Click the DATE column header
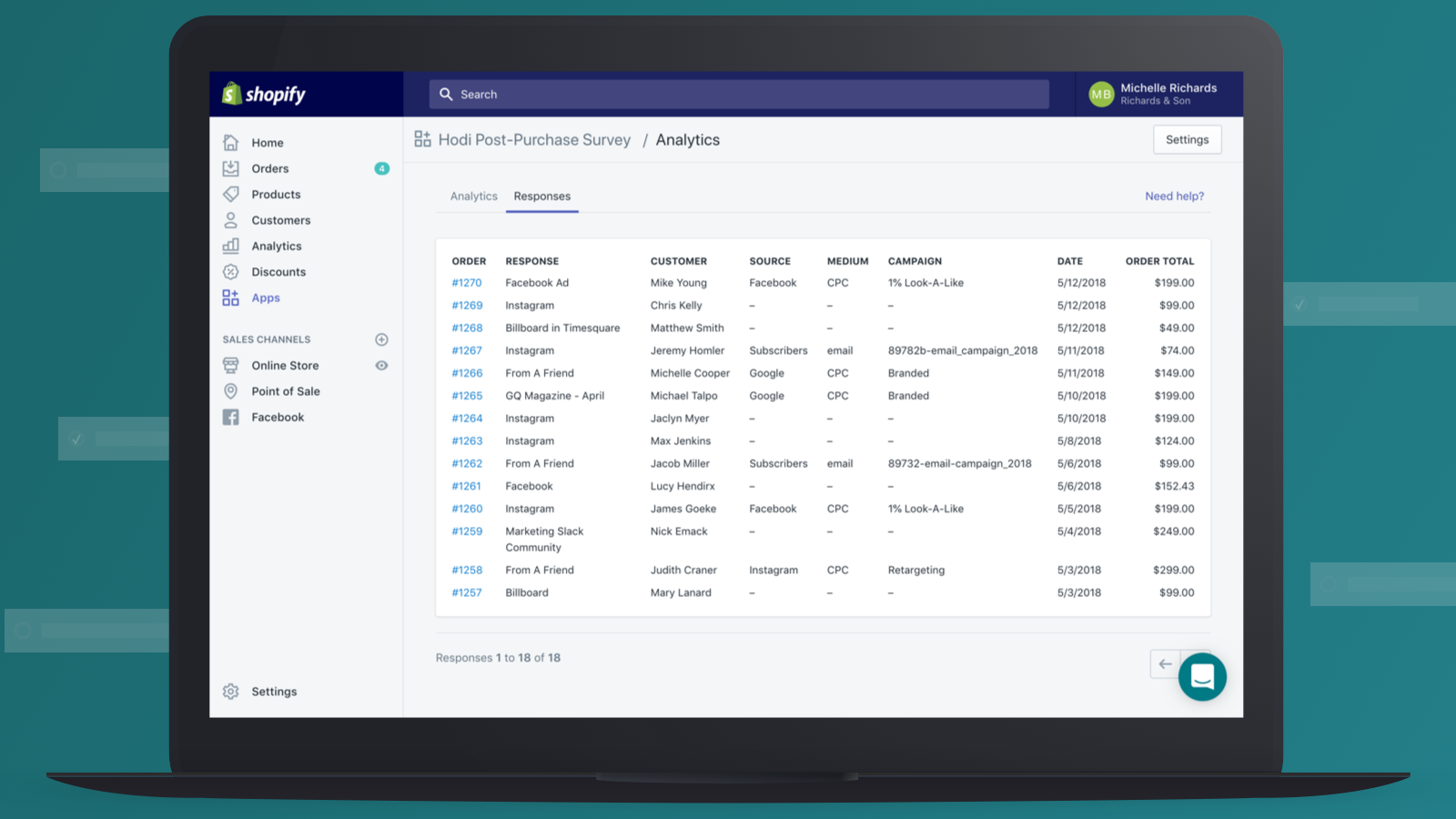The height and width of the screenshot is (819, 1456). click(x=1070, y=261)
